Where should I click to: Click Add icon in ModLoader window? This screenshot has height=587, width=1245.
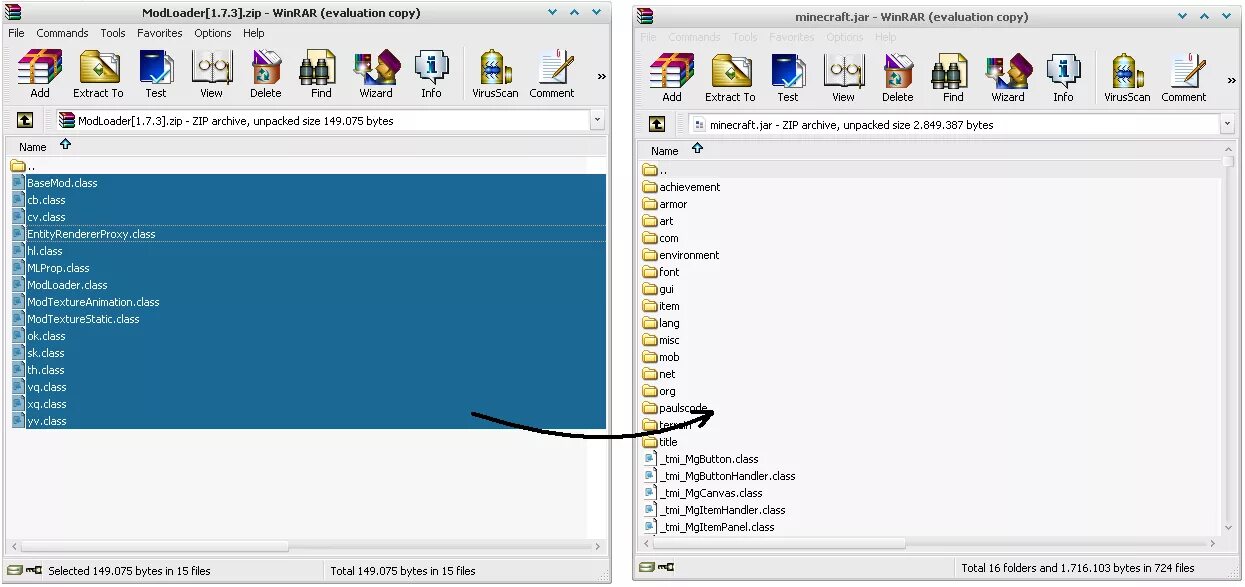click(40, 74)
